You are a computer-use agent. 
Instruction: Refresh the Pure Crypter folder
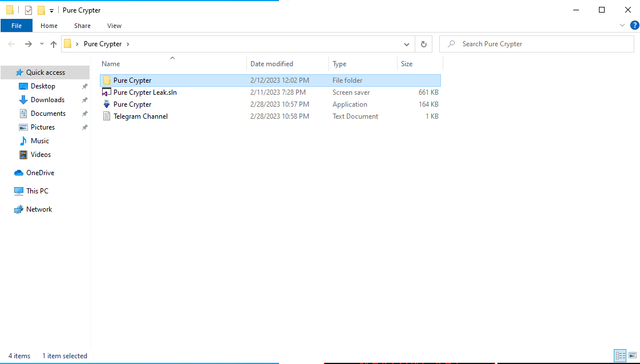click(423, 44)
